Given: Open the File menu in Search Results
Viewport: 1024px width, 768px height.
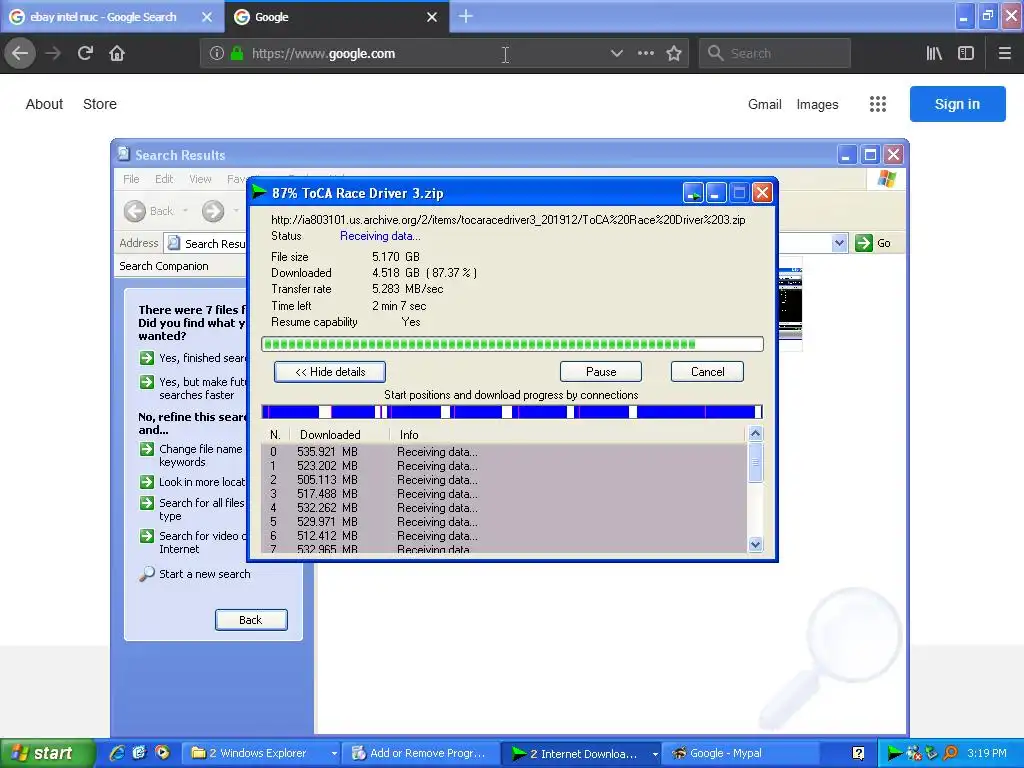Looking at the screenshot, I should tap(131, 179).
